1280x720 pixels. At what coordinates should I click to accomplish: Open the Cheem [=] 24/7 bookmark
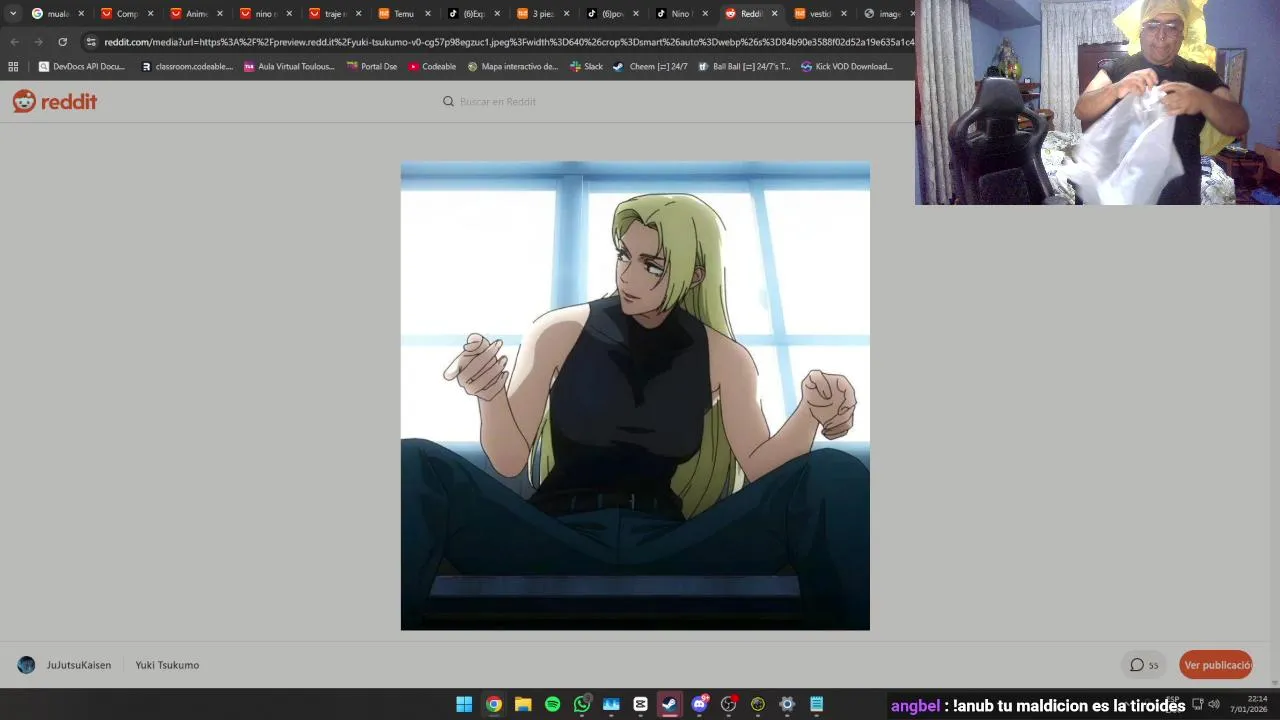(650, 67)
